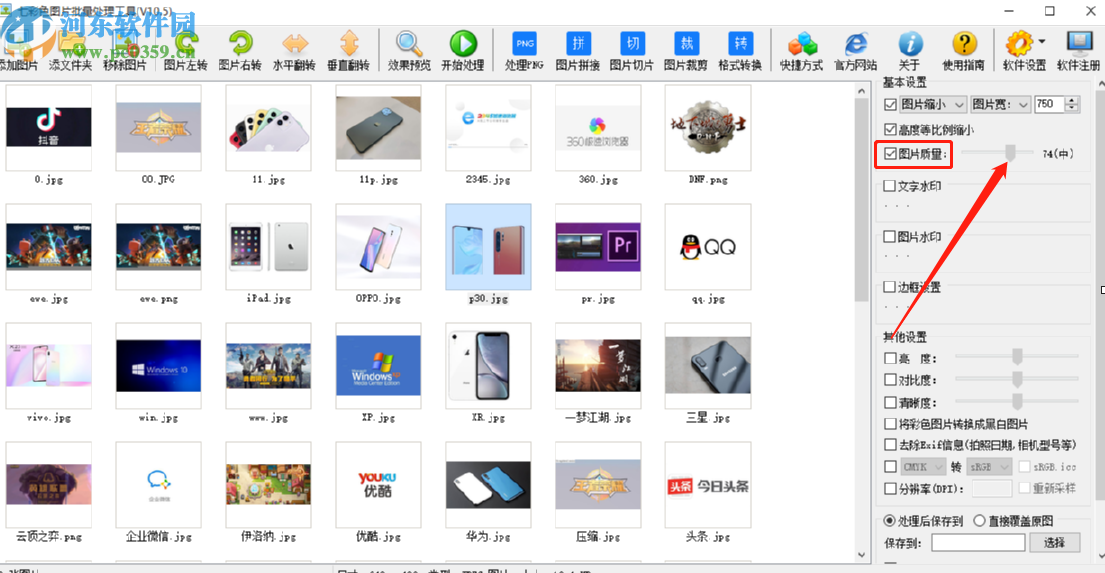1105x573 pixels.
Task: Enable the 清晰度 sharpness checkbox
Action: pos(890,402)
